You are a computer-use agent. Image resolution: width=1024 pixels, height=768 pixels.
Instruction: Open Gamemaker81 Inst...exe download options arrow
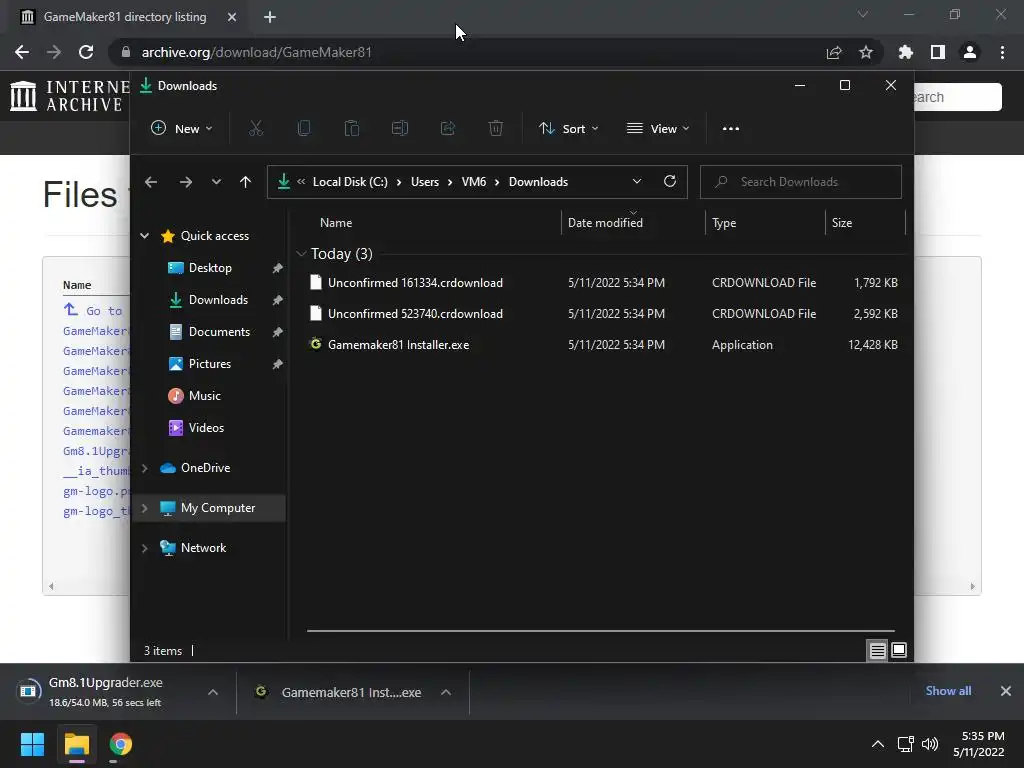(446, 692)
